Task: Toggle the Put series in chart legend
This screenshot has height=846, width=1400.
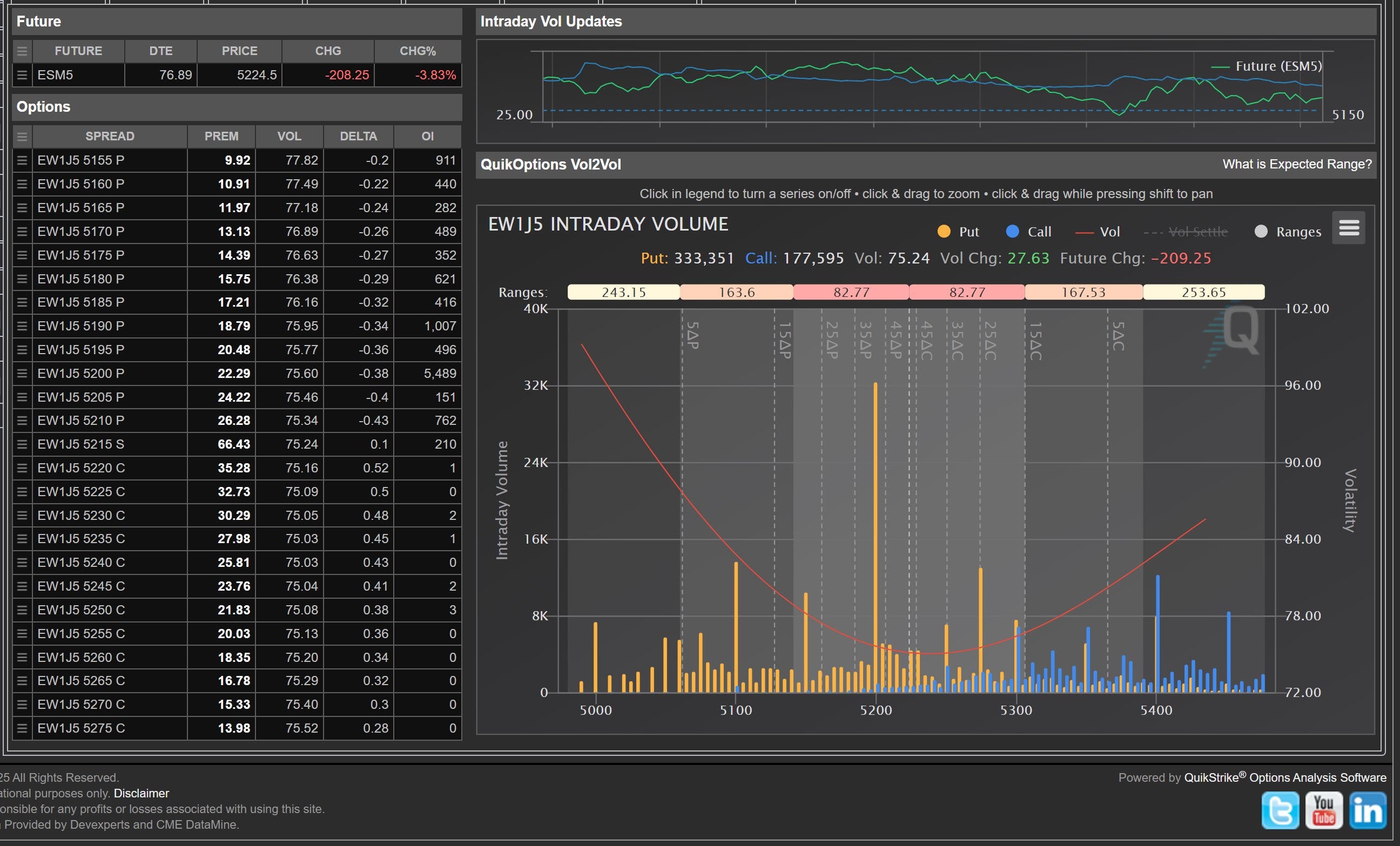Action: point(958,232)
